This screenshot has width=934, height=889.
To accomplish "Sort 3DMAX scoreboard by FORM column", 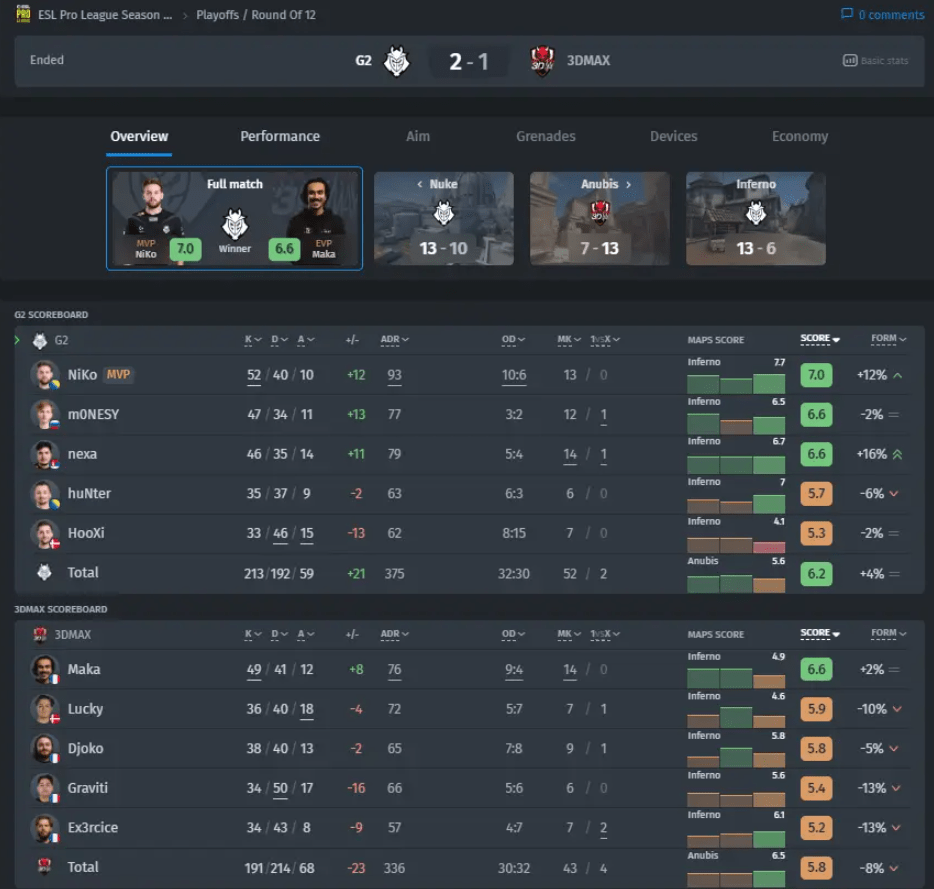I will 888,633.
